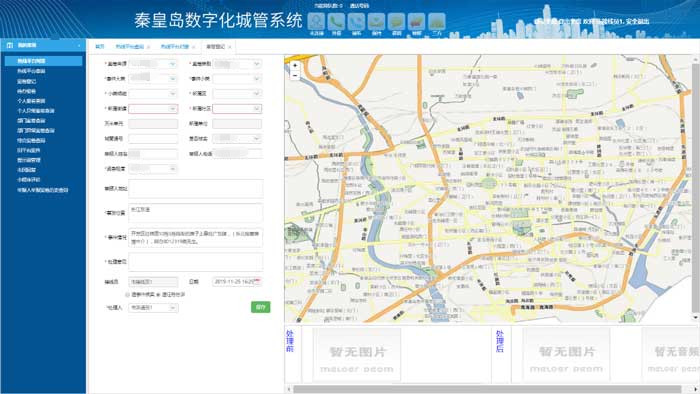Zoom out the map with minus button
The width and height of the screenshot is (700, 394).
295,76
